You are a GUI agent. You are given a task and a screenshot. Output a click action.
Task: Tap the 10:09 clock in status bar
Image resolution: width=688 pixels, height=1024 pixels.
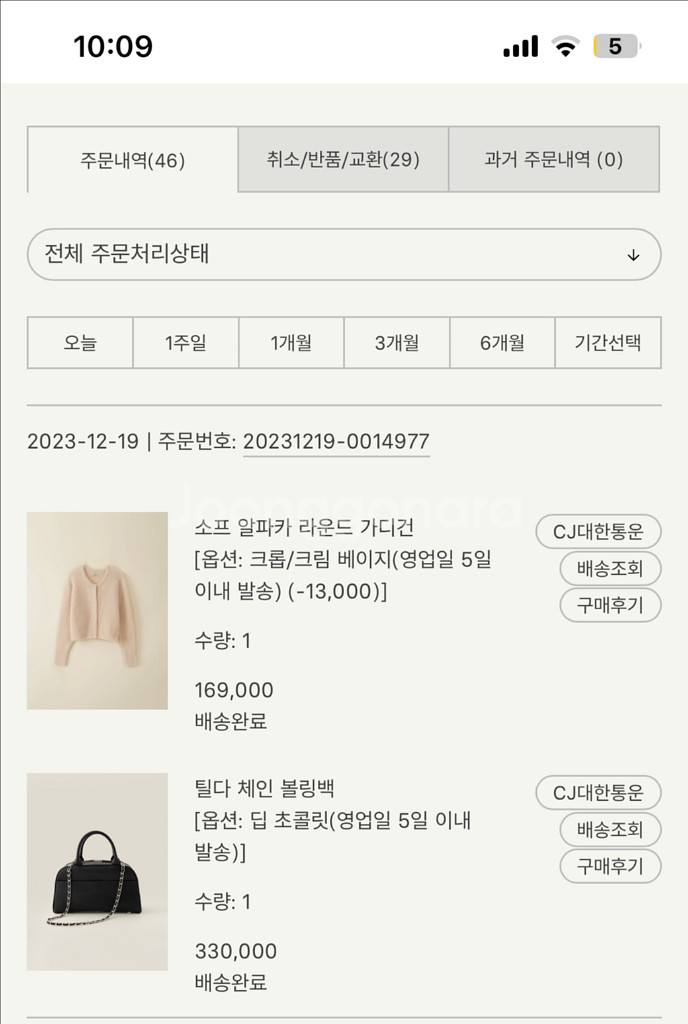113,44
